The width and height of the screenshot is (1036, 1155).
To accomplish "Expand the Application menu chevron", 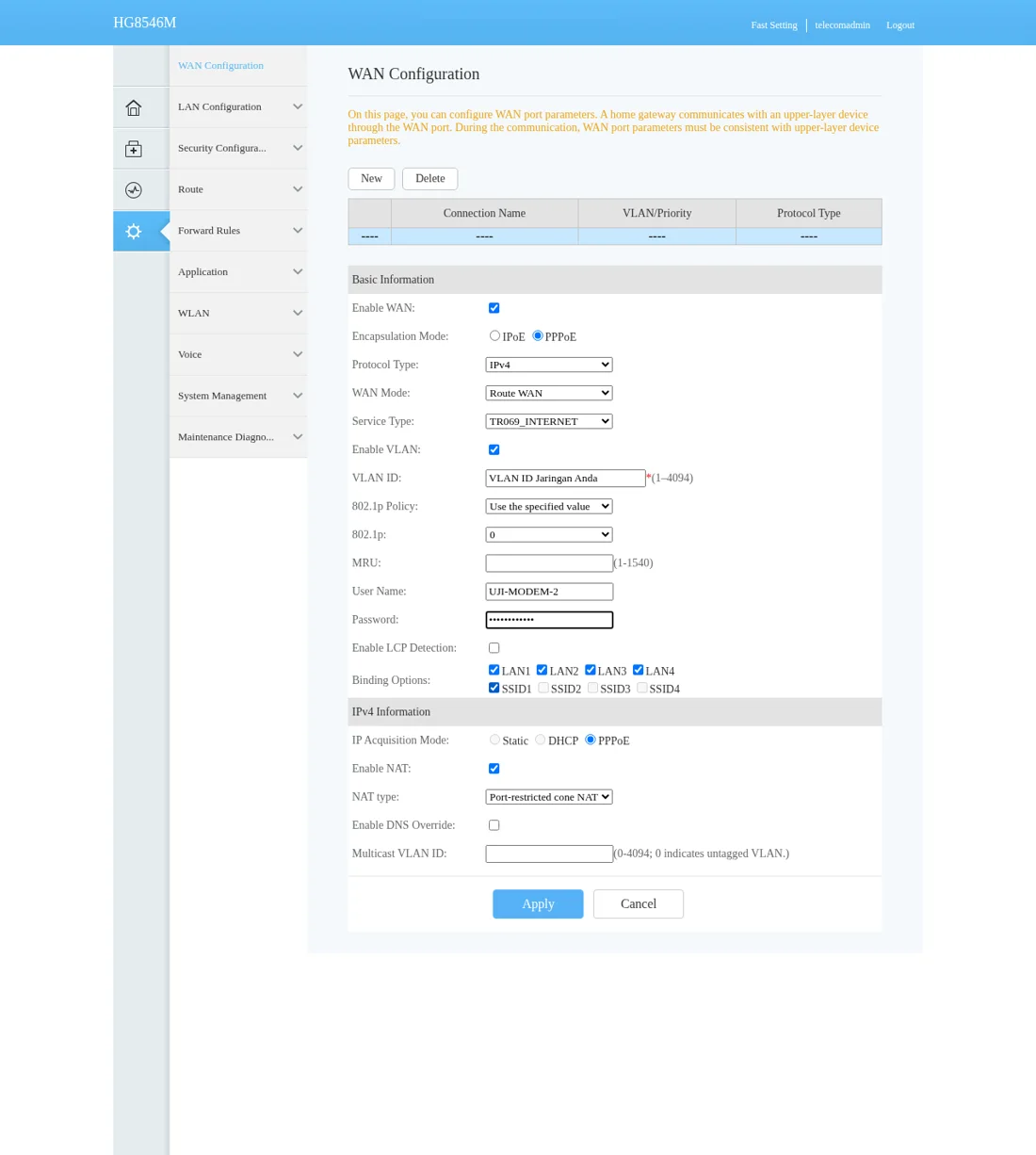I will [298, 272].
